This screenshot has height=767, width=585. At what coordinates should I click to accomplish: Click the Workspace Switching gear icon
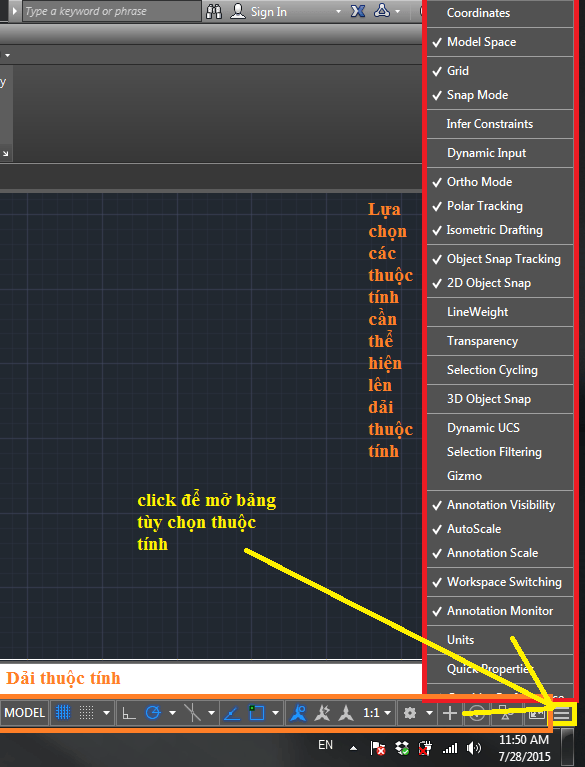pos(410,713)
